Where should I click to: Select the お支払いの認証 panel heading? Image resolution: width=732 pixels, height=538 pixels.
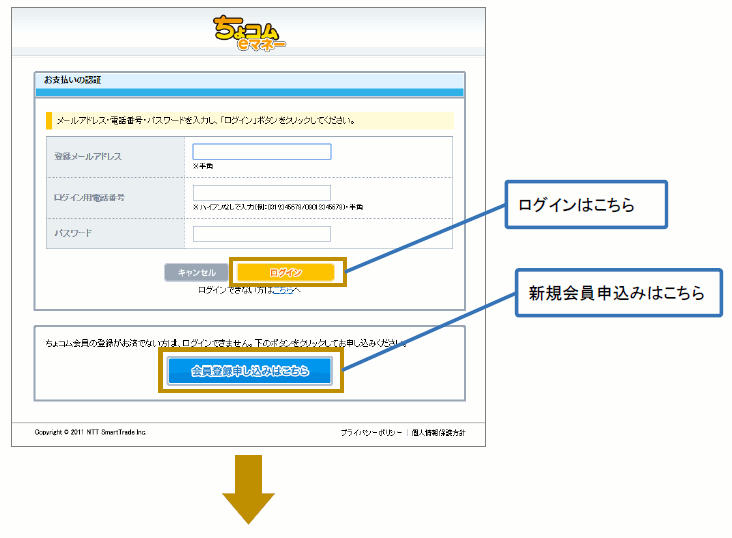72,79
